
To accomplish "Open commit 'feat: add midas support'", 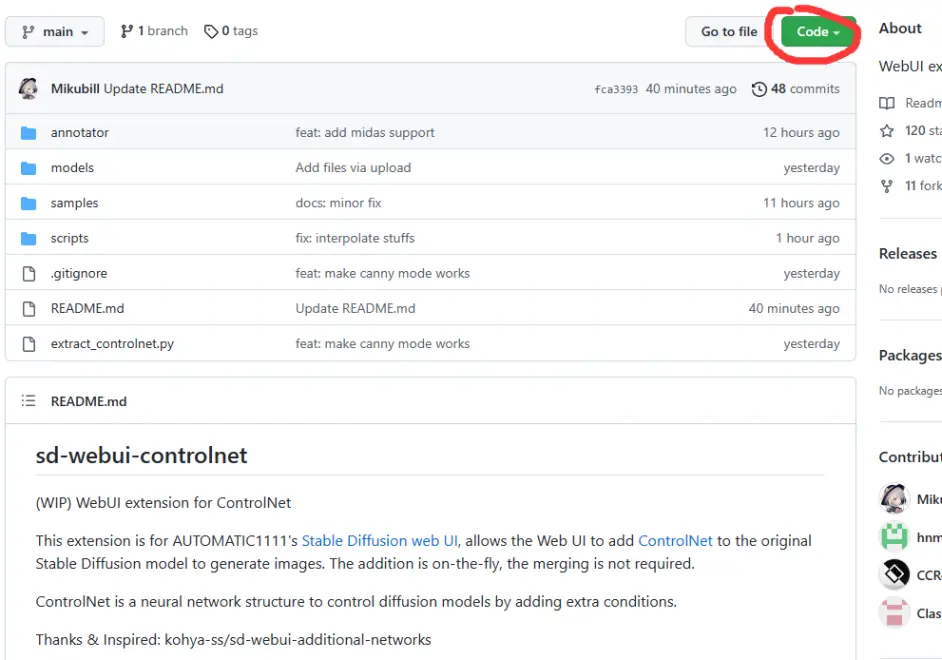I will point(365,133).
